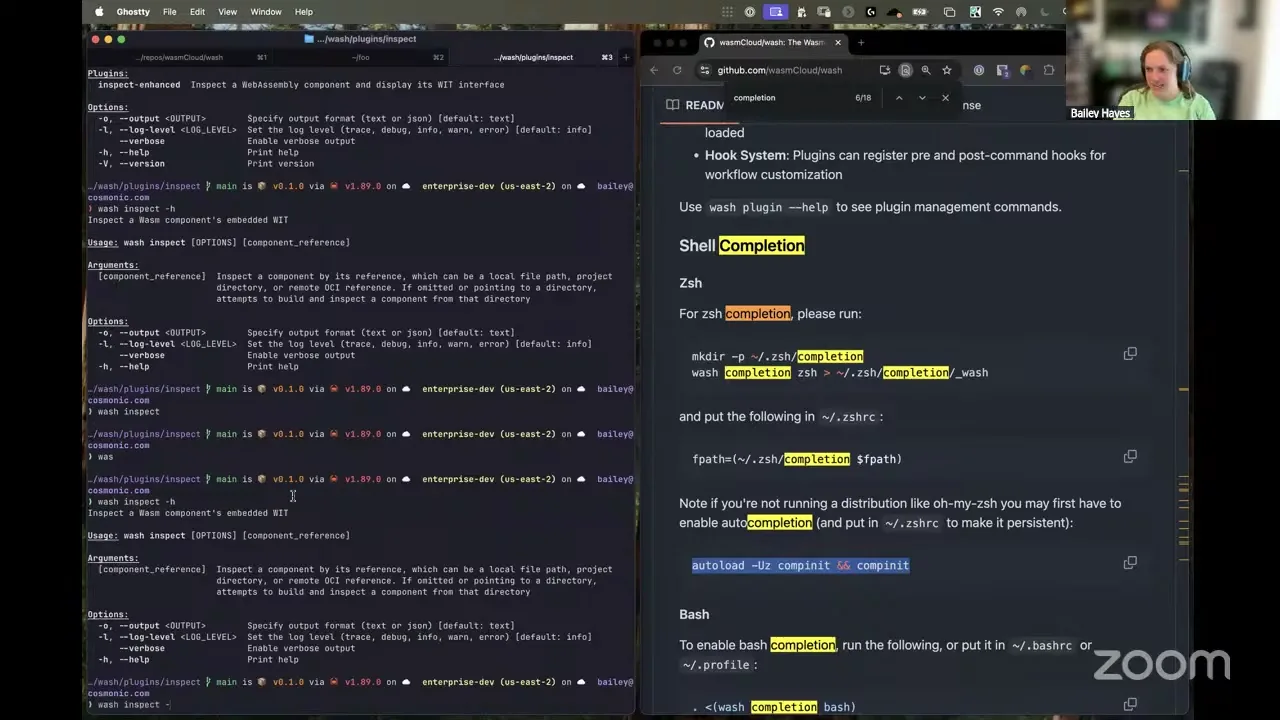Add a new Ghostty terminal tab

coord(626,57)
